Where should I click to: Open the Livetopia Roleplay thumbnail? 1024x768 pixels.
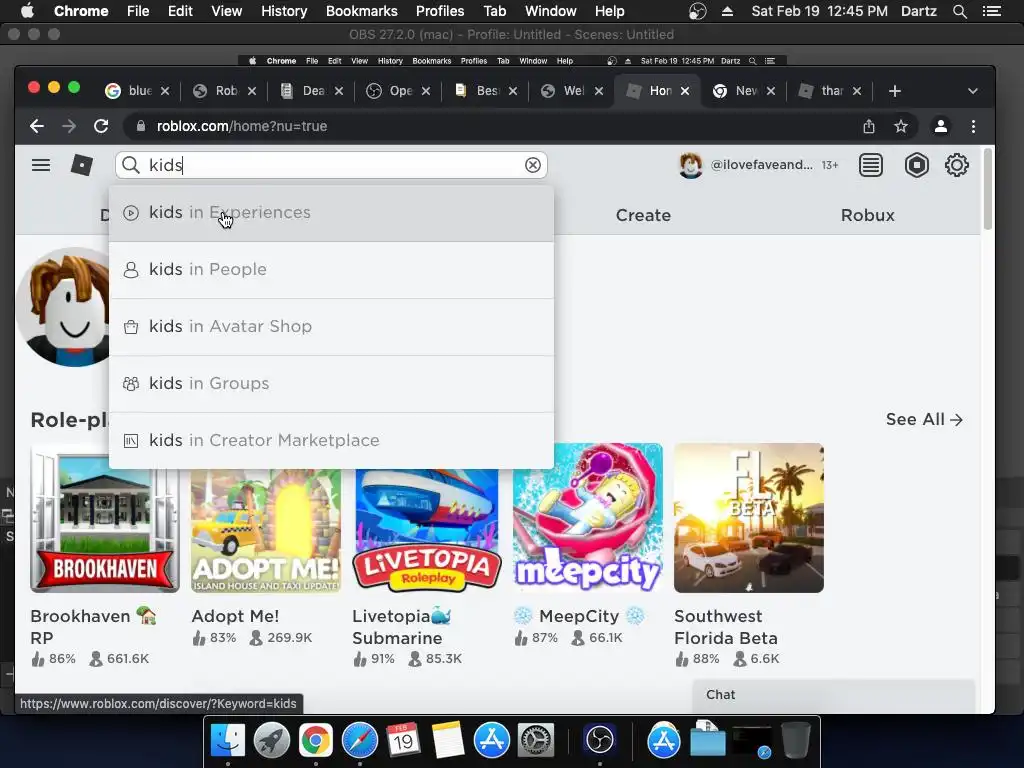[426, 530]
